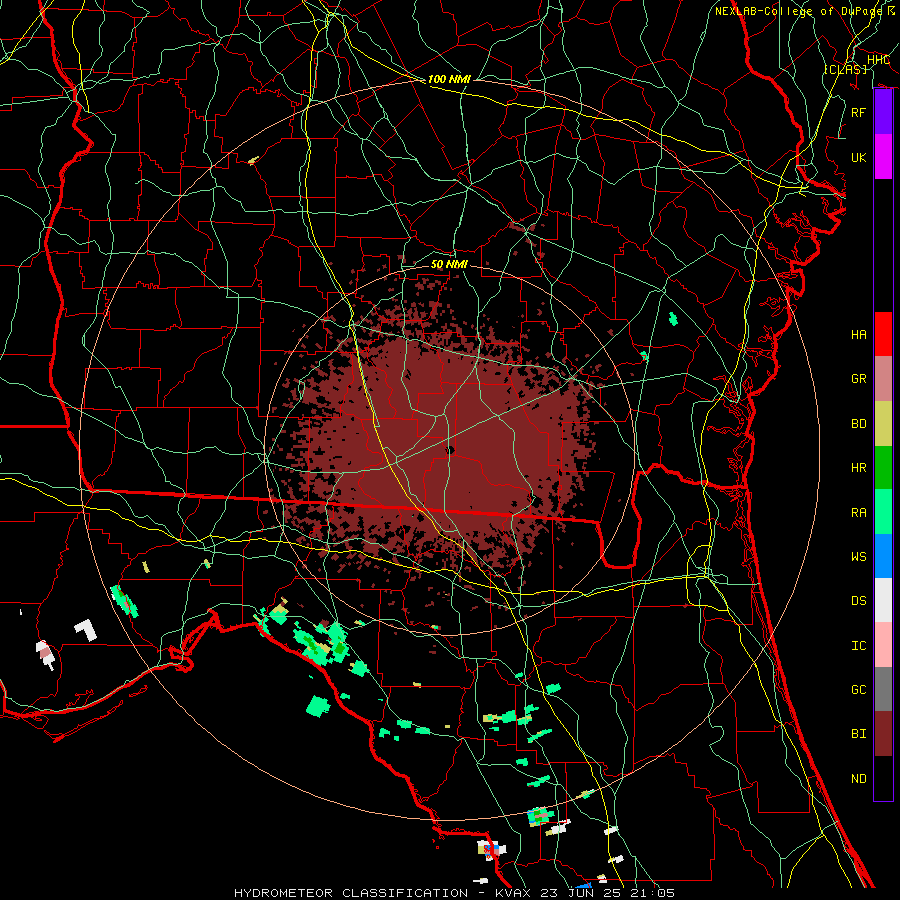
Task: Click the BI legend label
Action: [x=858, y=734]
